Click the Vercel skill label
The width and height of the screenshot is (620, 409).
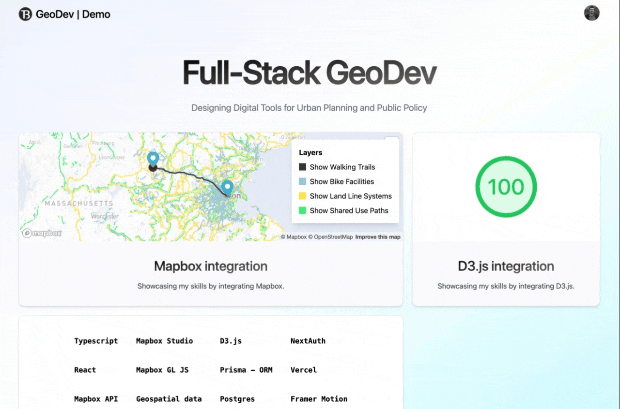point(304,370)
